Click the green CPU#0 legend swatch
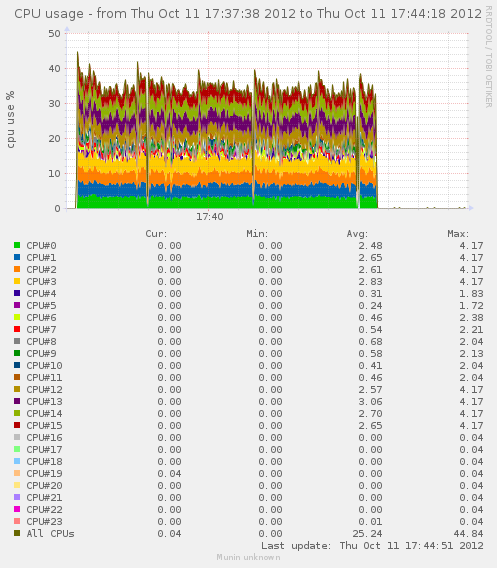This screenshot has width=497, height=568. point(17,245)
